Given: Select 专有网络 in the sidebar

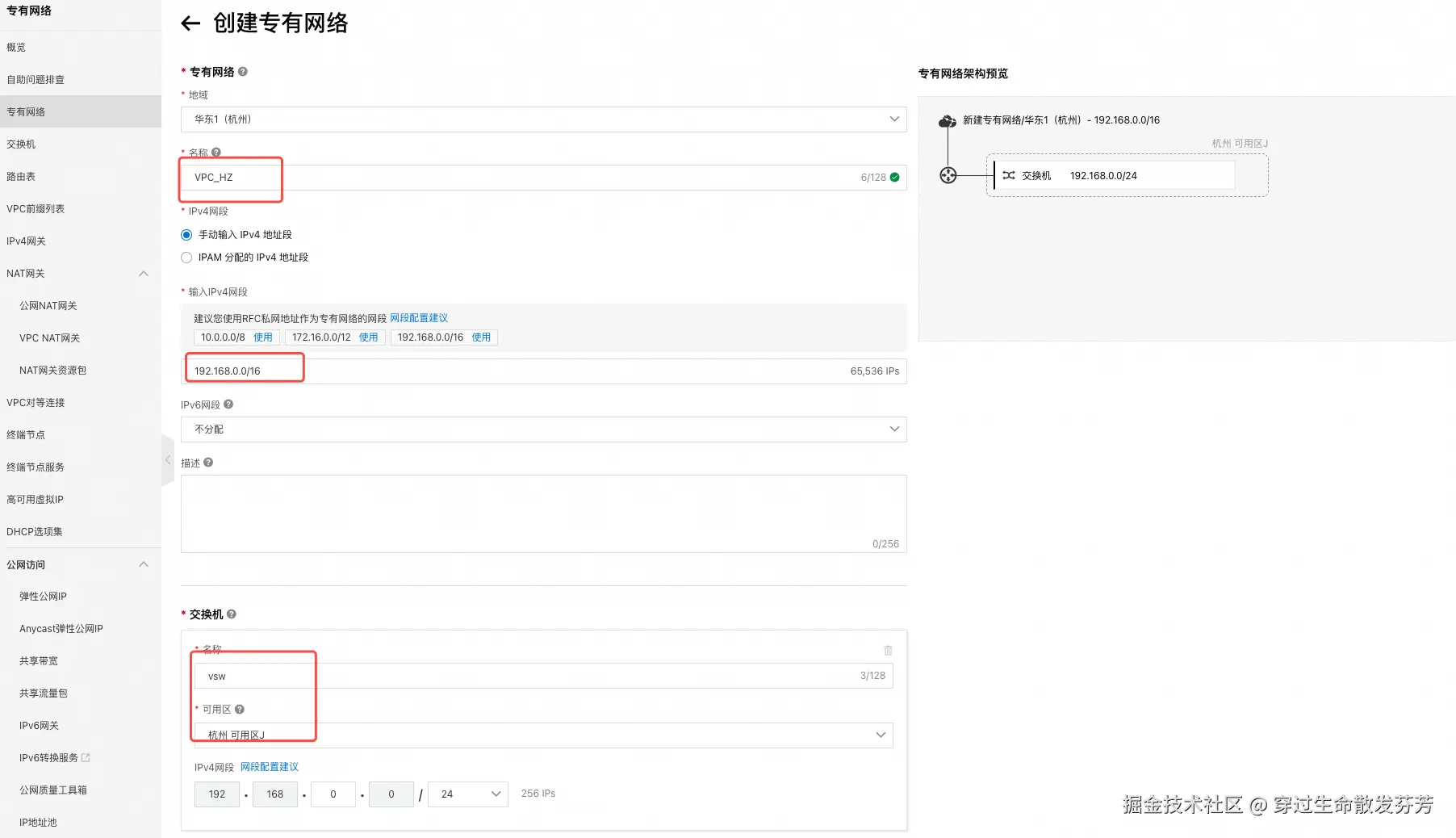Looking at the screenshot, I should tap(81, 112).
